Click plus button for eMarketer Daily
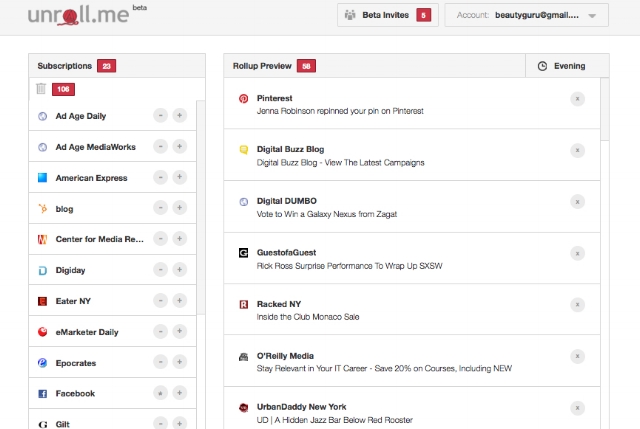The height and width of the screenshot is (429, 640). (179, 331)
